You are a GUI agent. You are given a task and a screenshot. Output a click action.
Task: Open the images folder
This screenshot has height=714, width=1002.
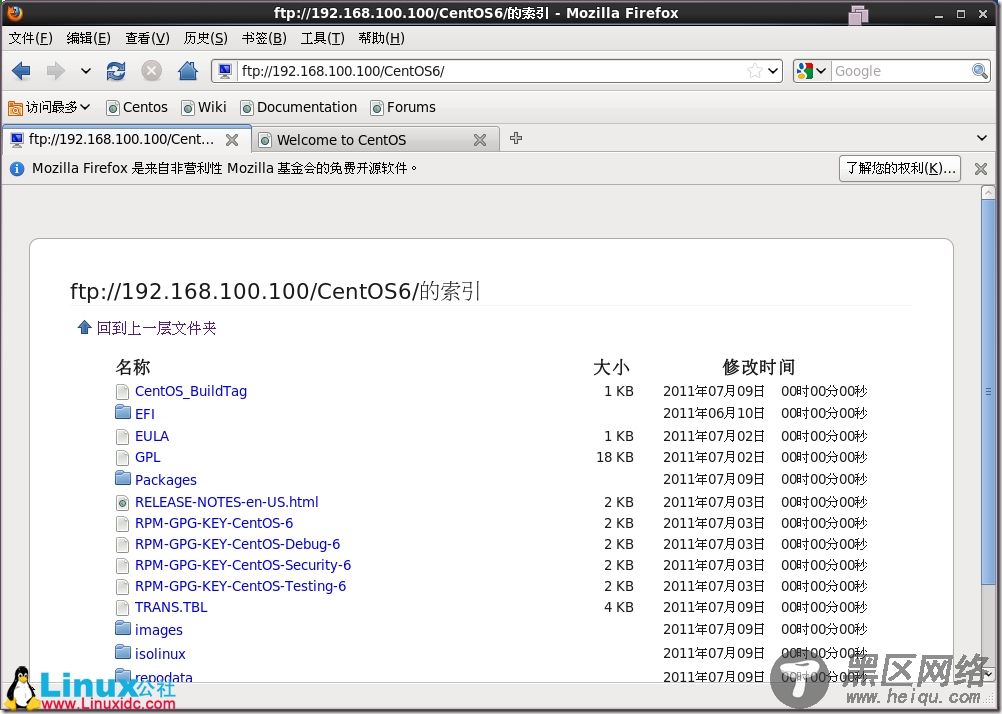158,630
